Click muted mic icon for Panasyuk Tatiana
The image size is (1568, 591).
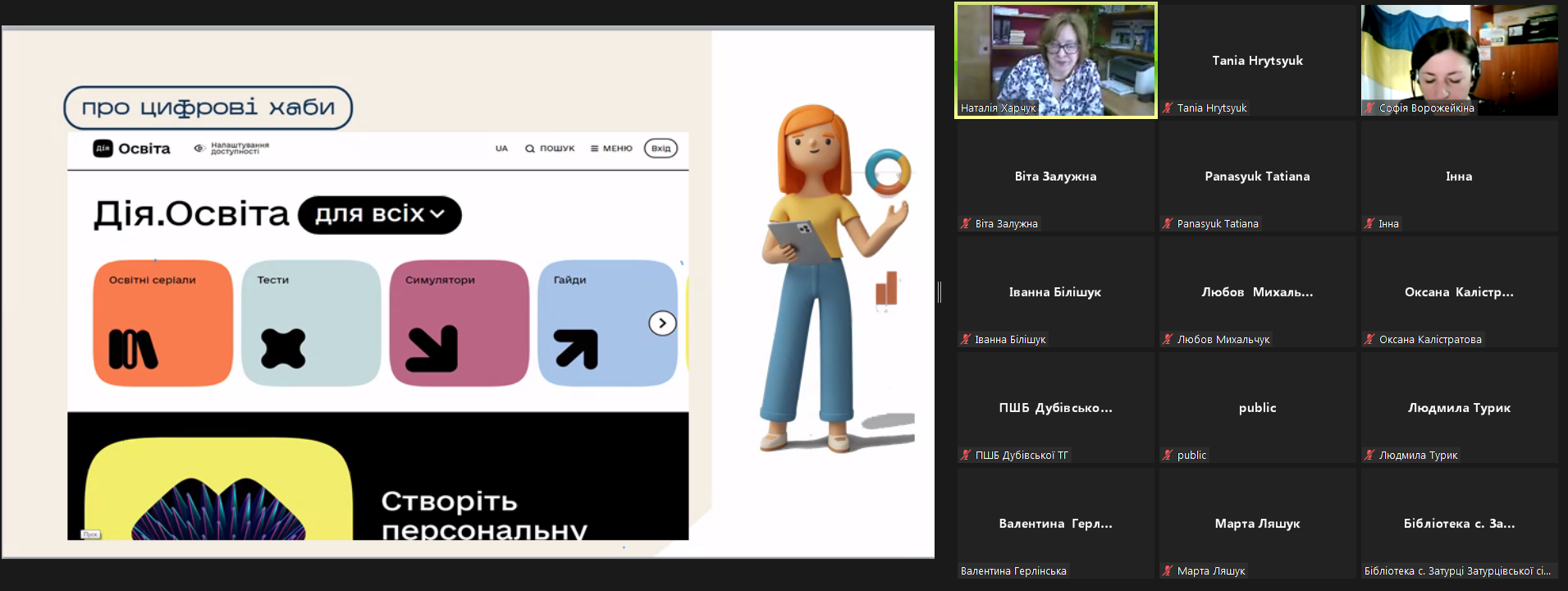click(1168, 223)
